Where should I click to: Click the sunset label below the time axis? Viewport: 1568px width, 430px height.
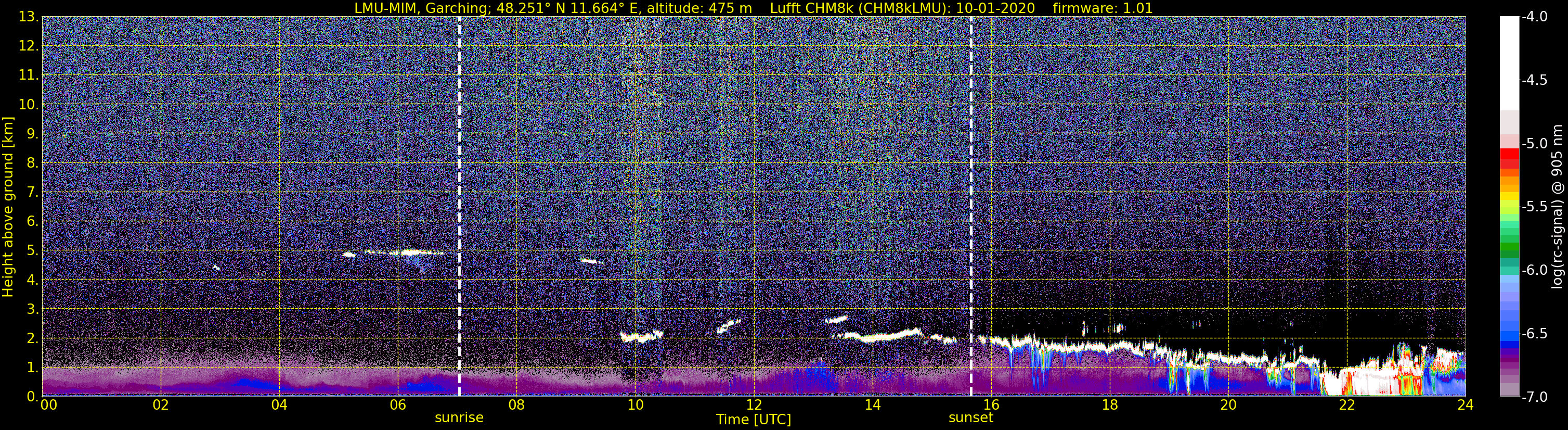[971, 418]
